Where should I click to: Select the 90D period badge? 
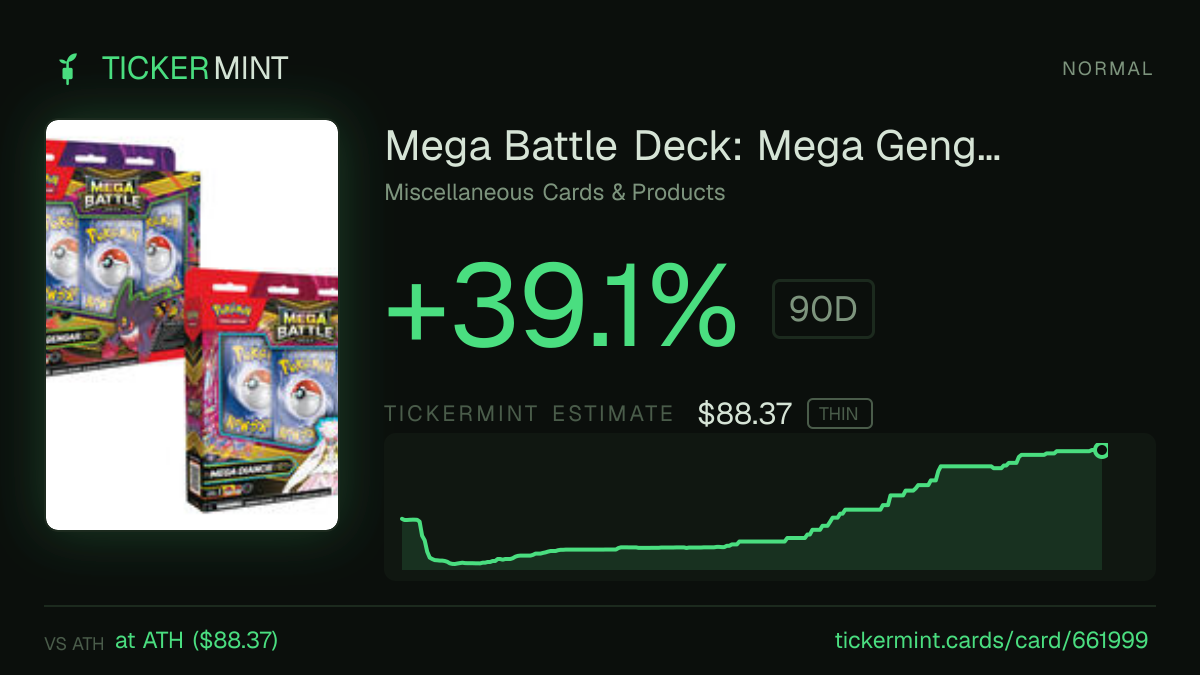(x=823, y=310)
